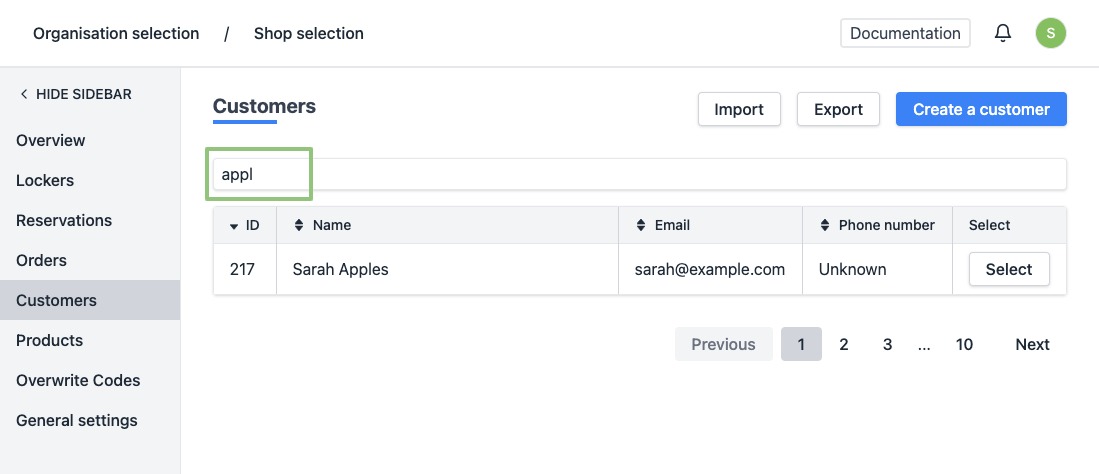Click the customer search field
The height and width of the screenshot is (474, 1099).
[x=640, y=174]
